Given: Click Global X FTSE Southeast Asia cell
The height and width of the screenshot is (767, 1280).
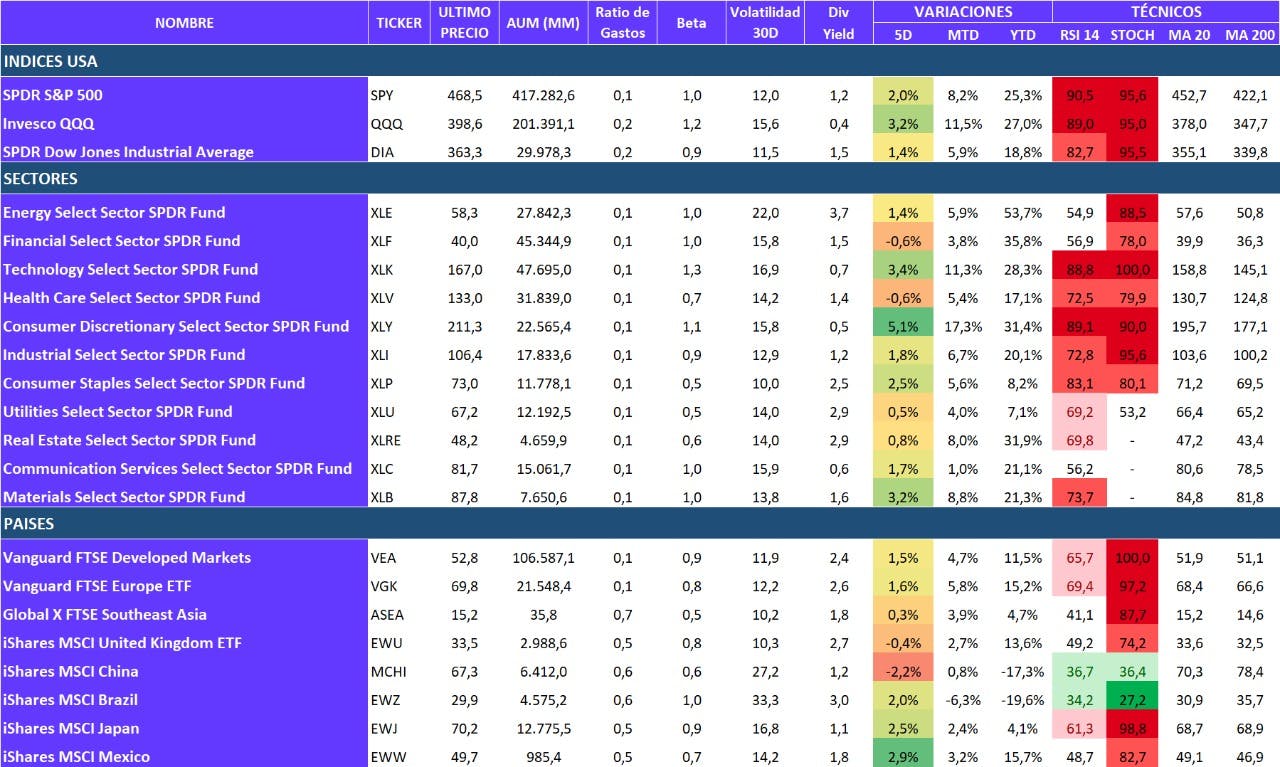Looking at the screenshot, I should pyautogui.click(x=184, y=614).
